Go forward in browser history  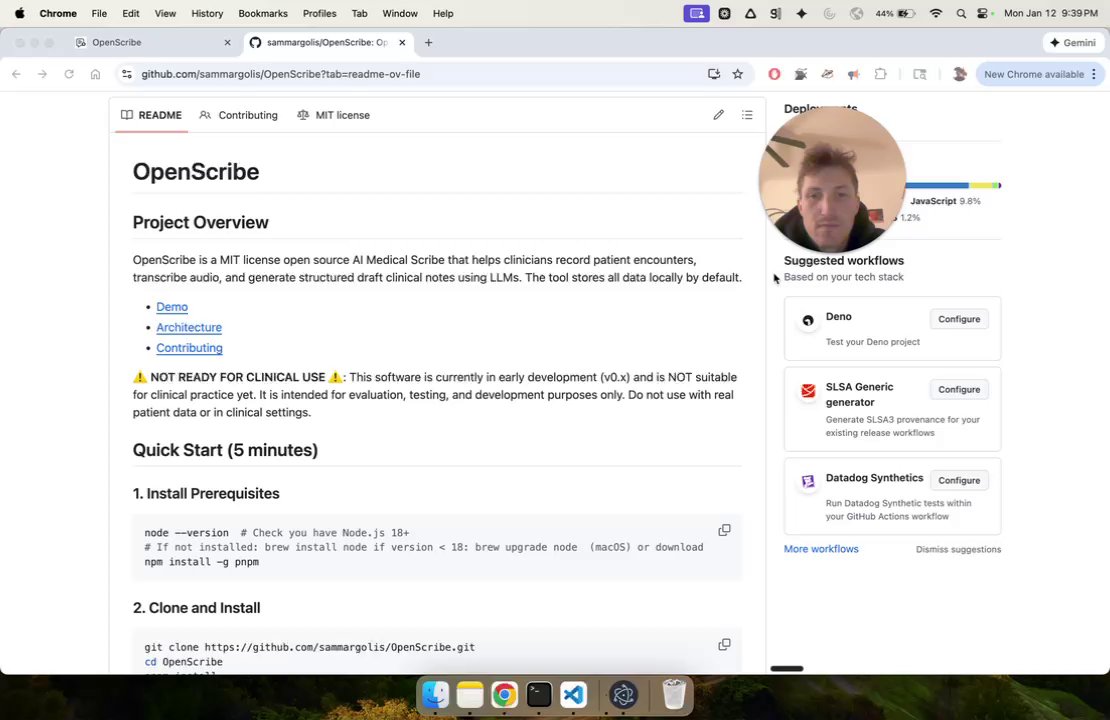[42, 74]
